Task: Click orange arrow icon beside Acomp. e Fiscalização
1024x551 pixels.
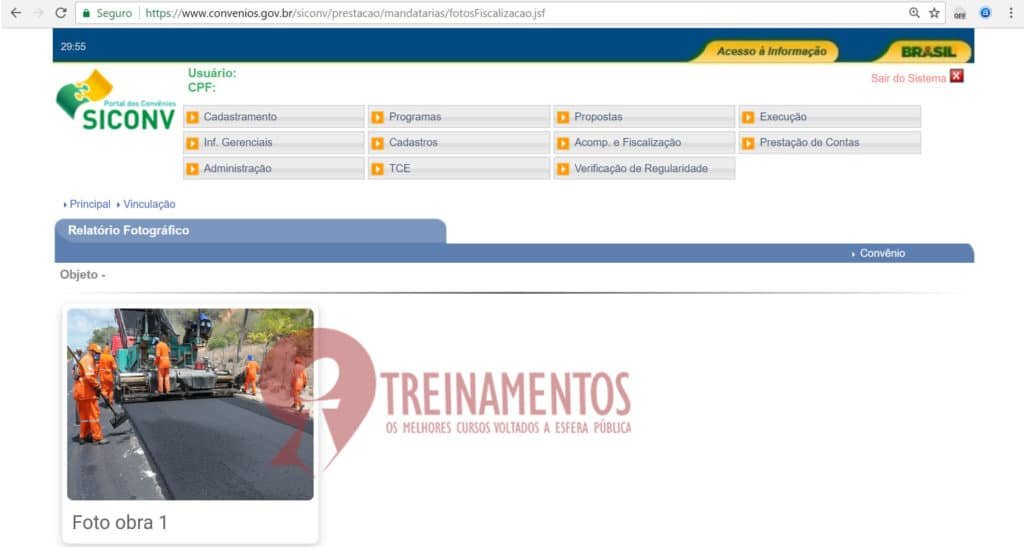Action: pyautogui.click(x=563, y=143)
